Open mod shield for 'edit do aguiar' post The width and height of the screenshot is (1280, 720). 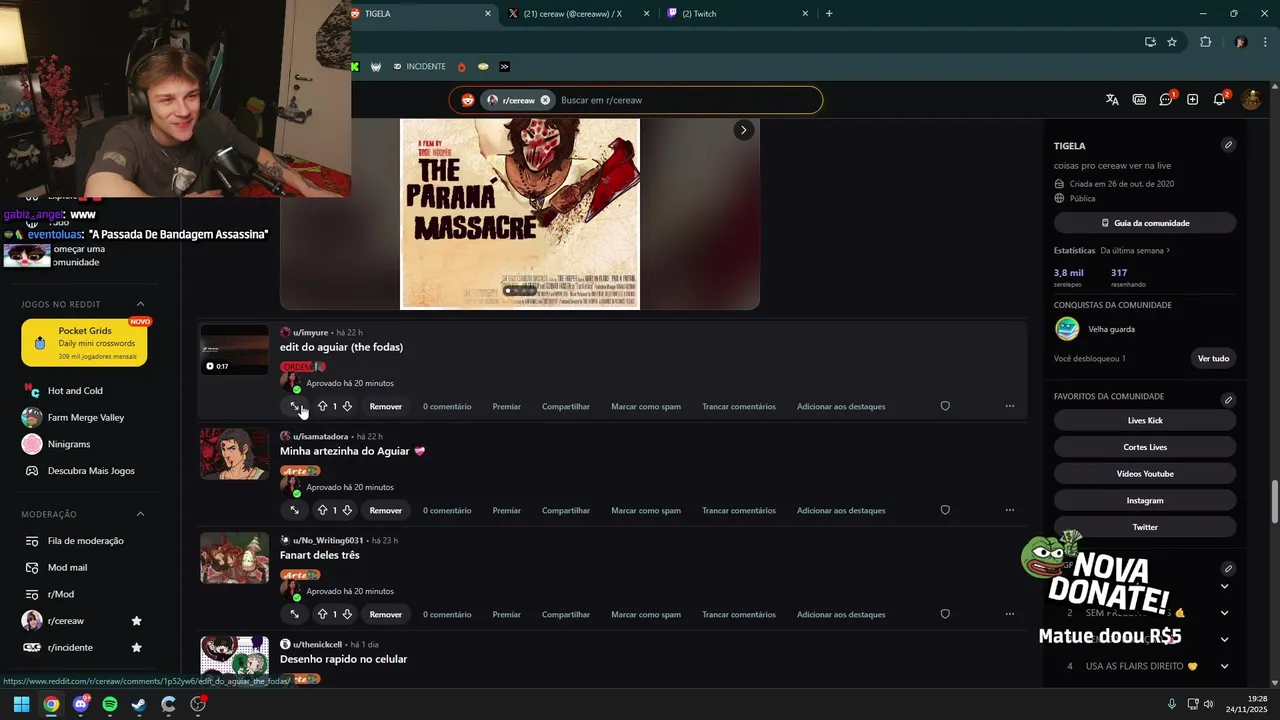point(945,406)
